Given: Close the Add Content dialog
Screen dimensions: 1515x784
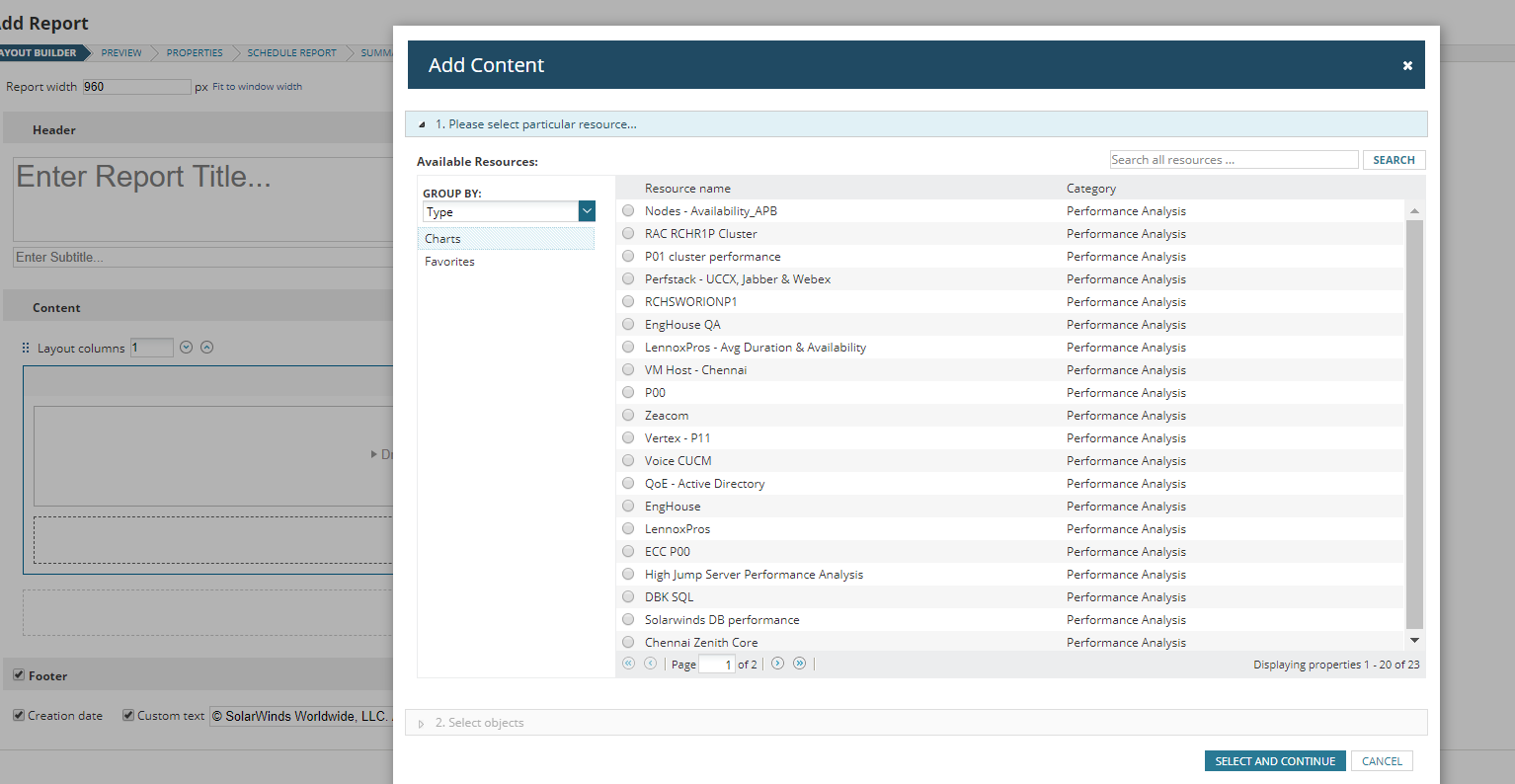Looking at the screenshot, I should click(x=1407, y=65).
